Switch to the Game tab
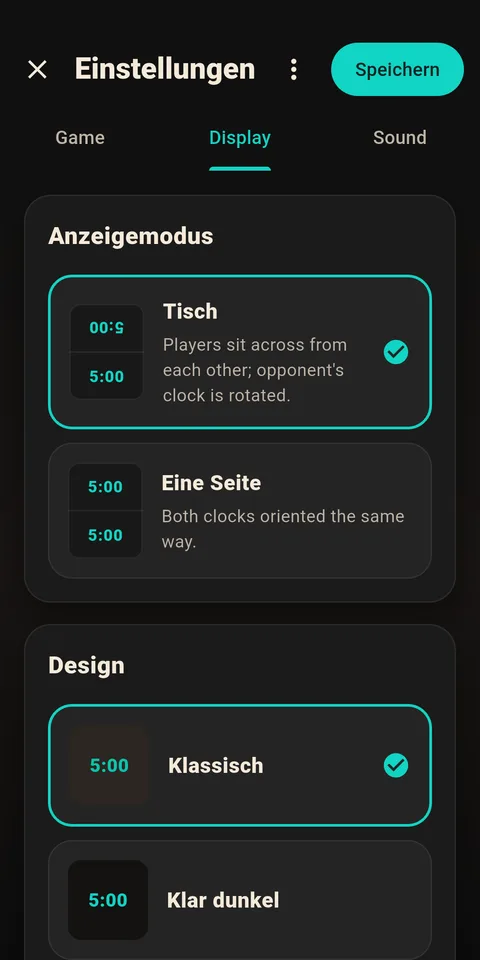The height and width of the screenshot is (960, 480). pos(80,138)
